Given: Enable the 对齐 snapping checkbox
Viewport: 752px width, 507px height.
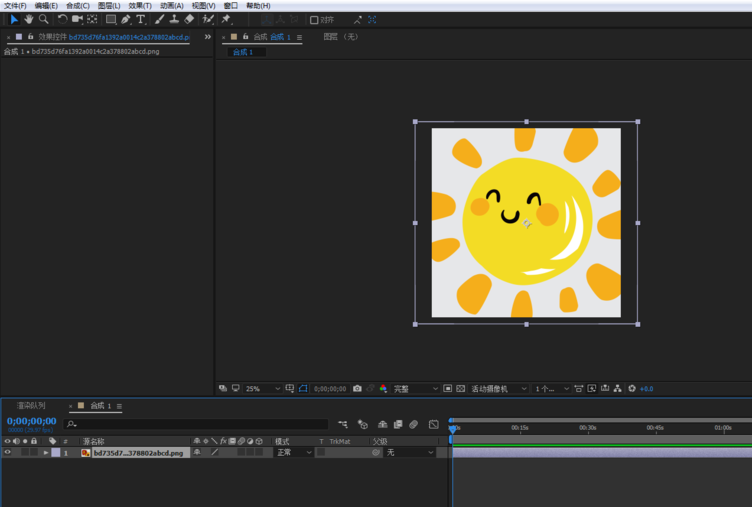Looking at the screenshot, I should [314, 19].
